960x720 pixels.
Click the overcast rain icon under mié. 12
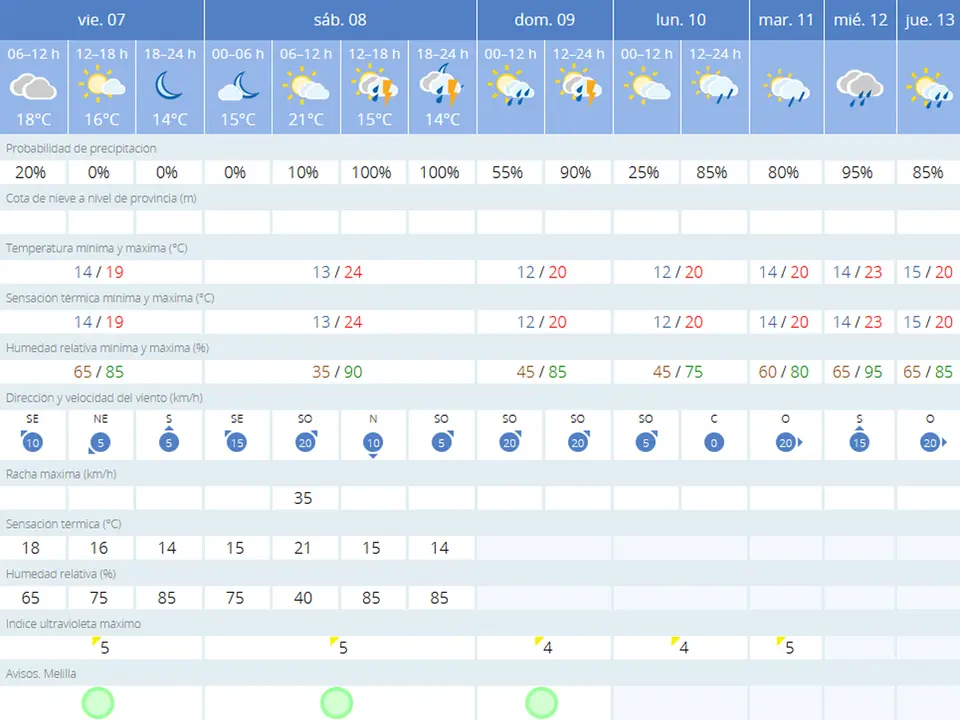coord(860,88)
